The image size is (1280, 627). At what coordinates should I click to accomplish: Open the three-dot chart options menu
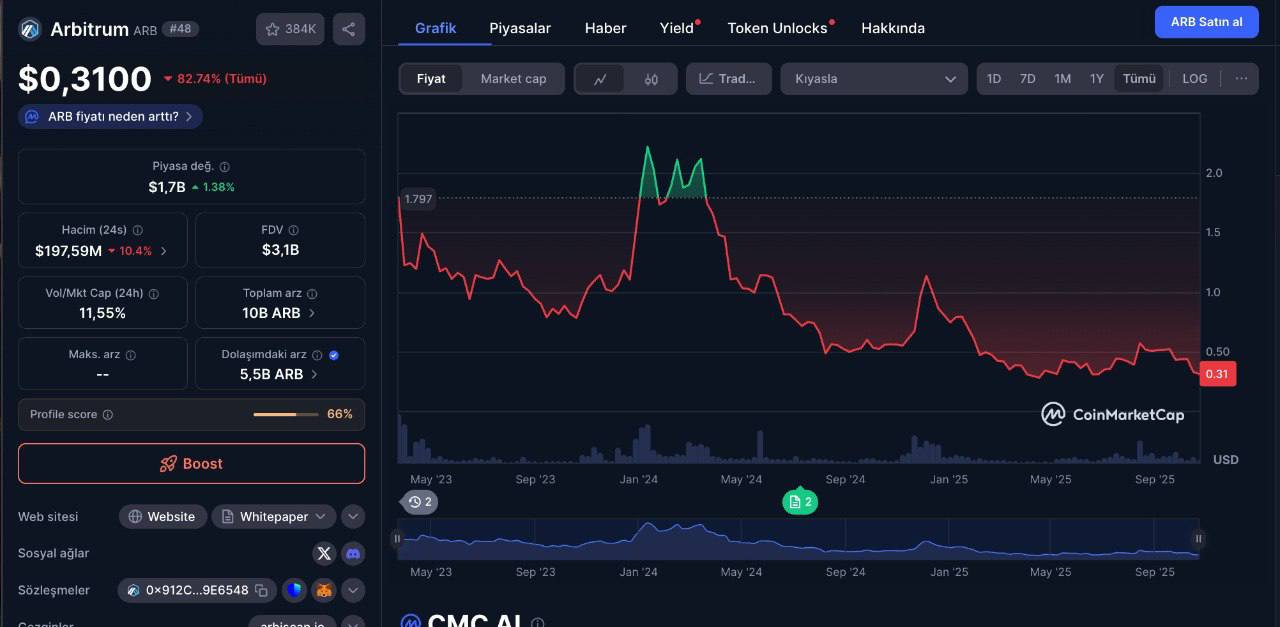coord(1241,79)
